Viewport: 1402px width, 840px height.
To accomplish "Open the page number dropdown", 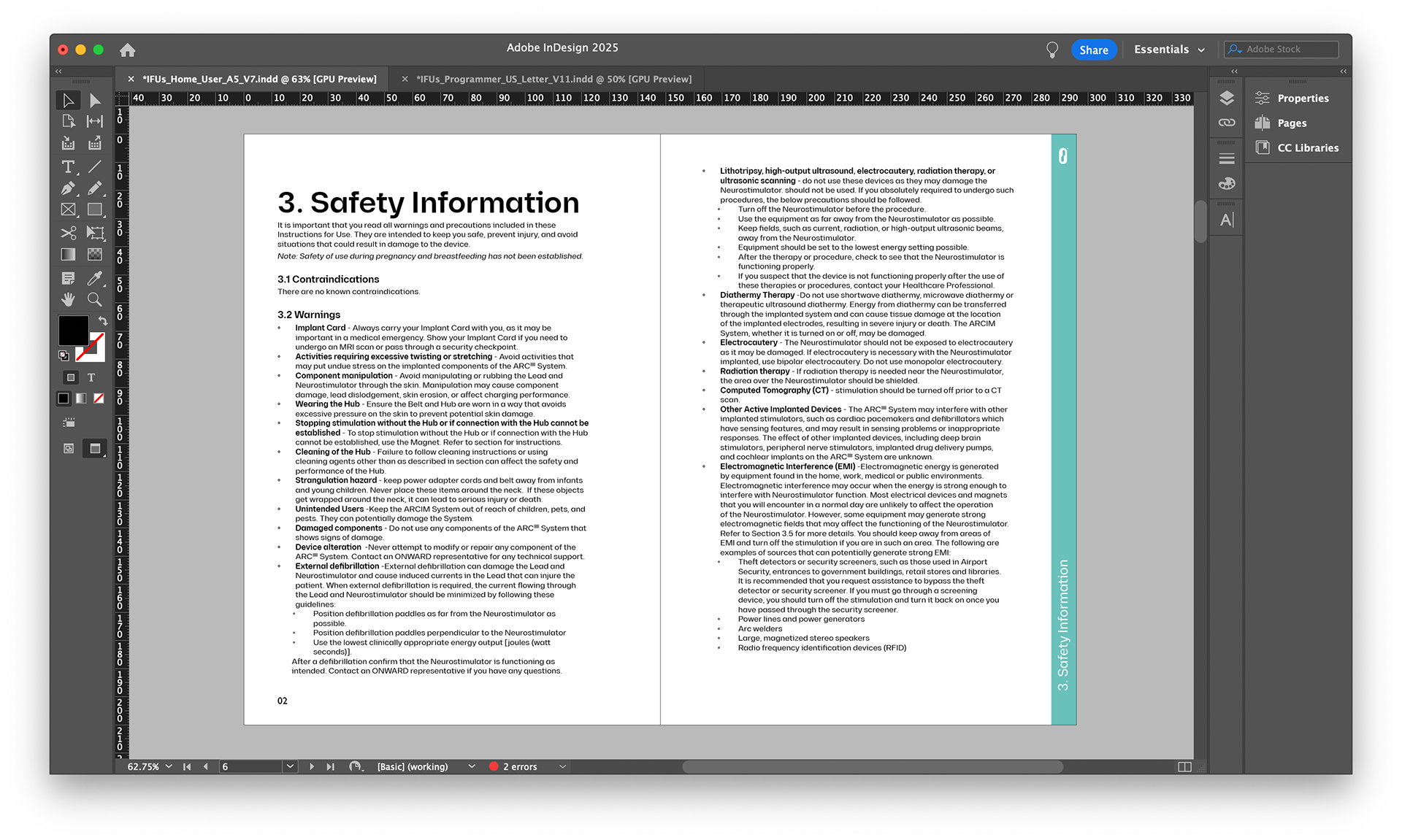I will point(290,766).
